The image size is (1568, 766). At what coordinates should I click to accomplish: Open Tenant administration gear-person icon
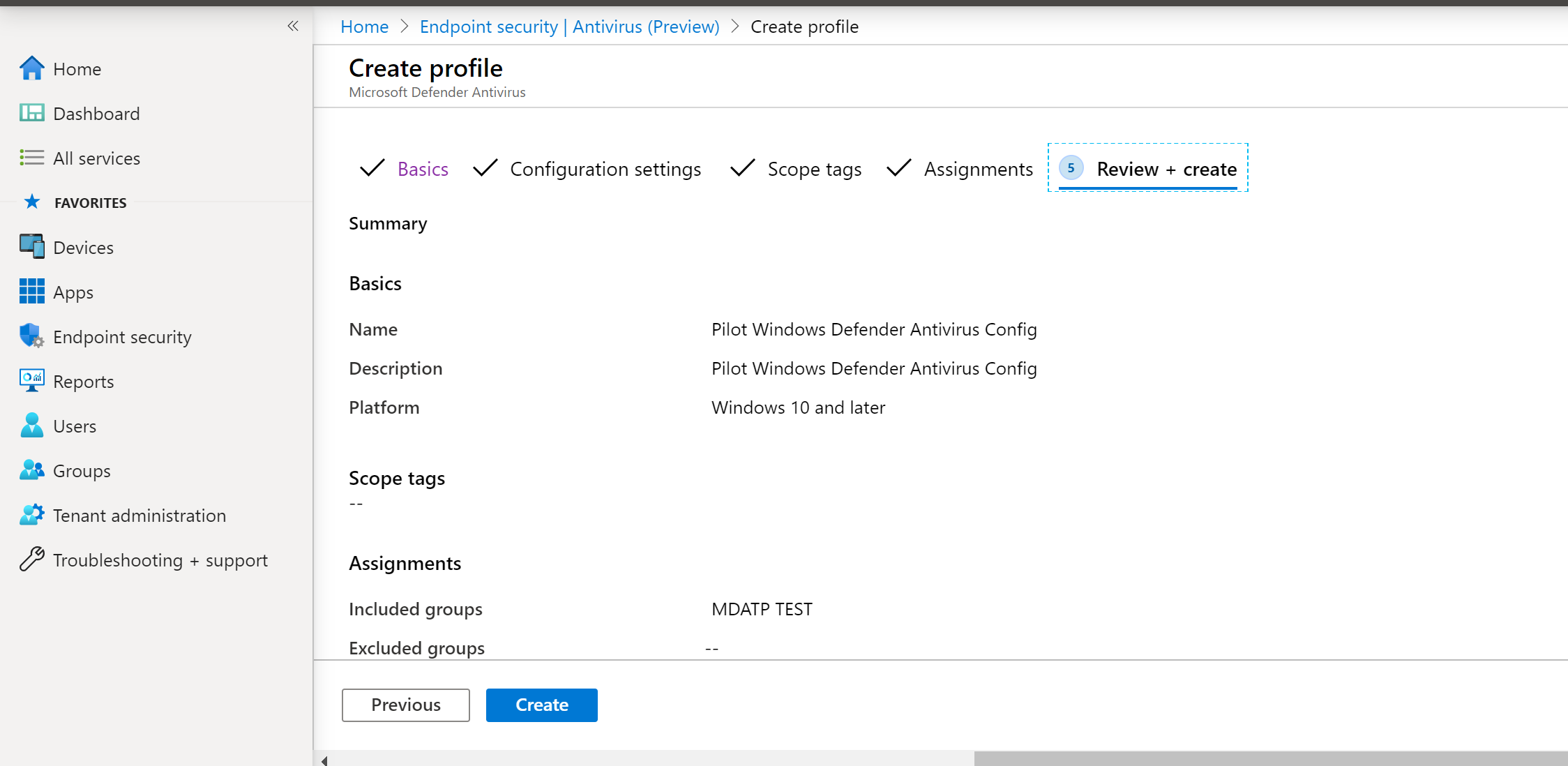click(31, 515)
